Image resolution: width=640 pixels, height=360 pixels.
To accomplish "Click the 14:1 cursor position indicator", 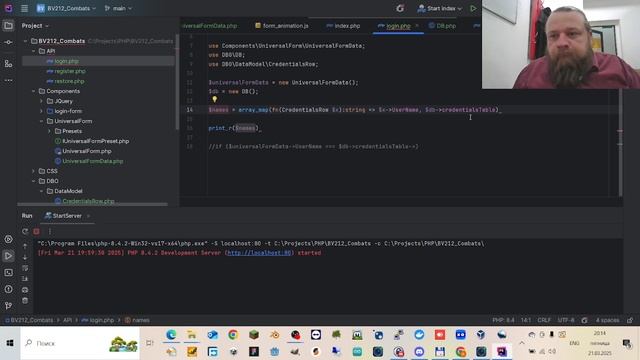I will pyautogui.click(x=526, y=320).
